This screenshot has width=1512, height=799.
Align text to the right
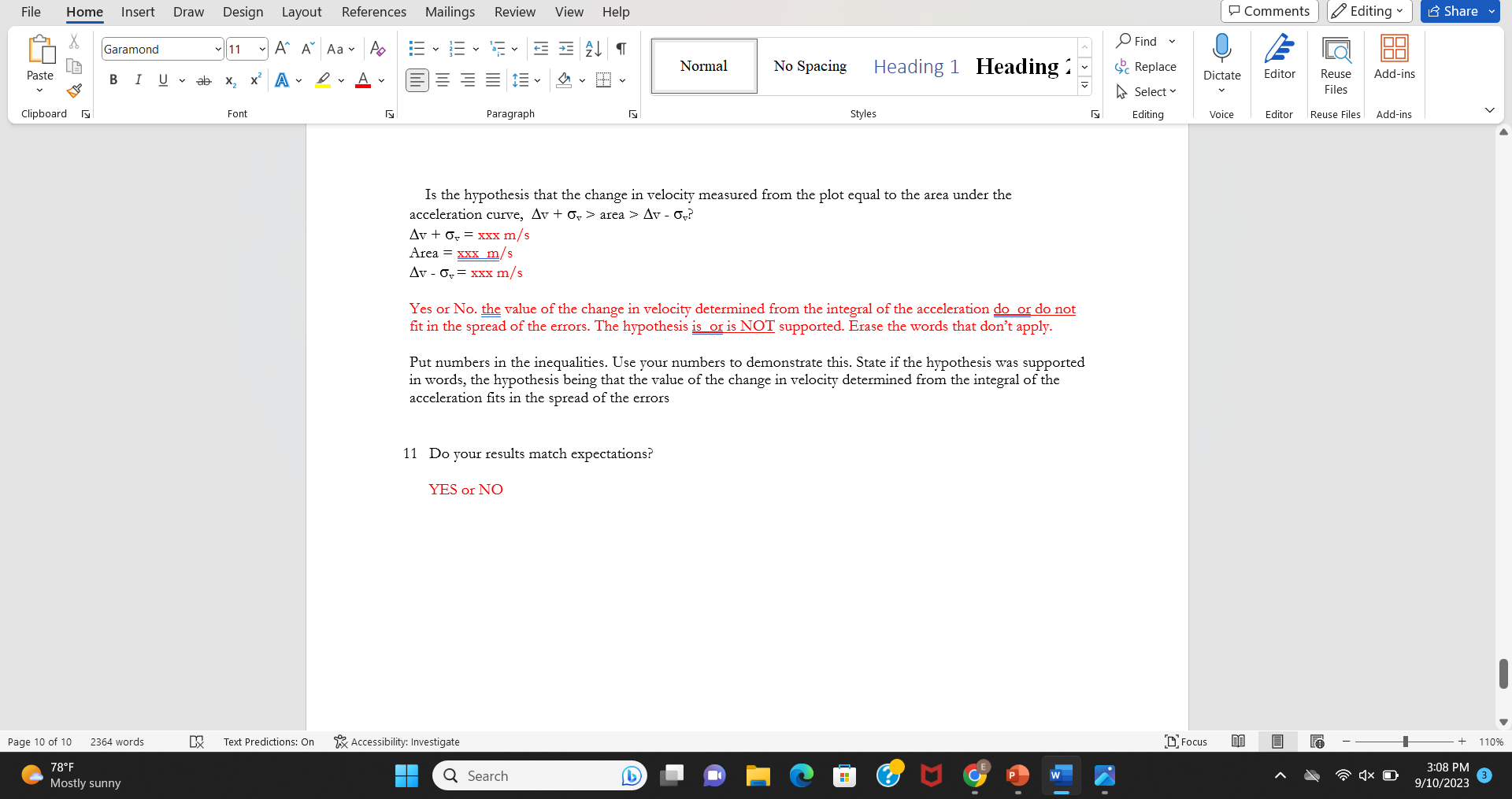pos(468,80)
